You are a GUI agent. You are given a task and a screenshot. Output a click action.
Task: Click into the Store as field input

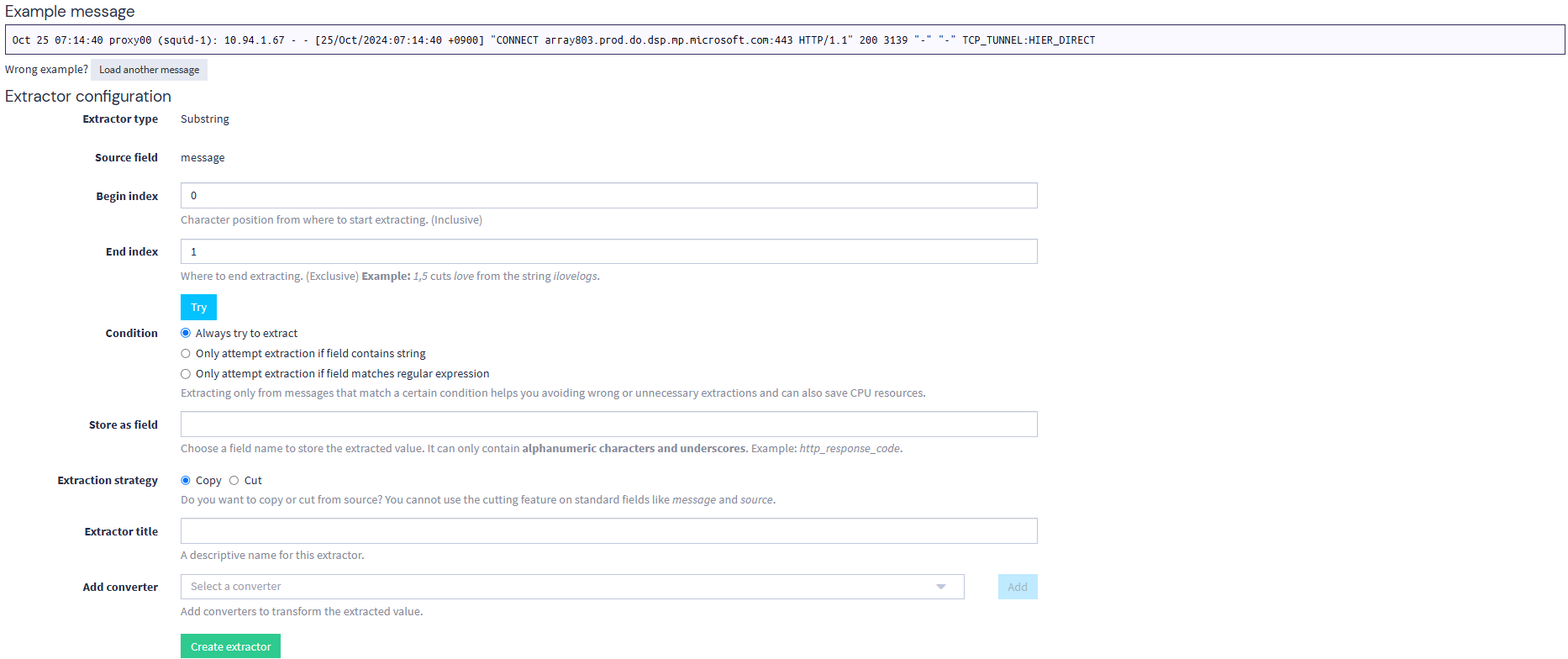click(608, 424)
